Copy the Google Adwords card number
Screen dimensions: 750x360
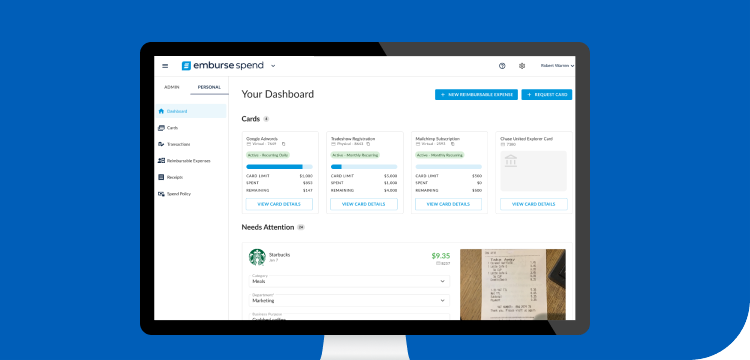[283, 144]
